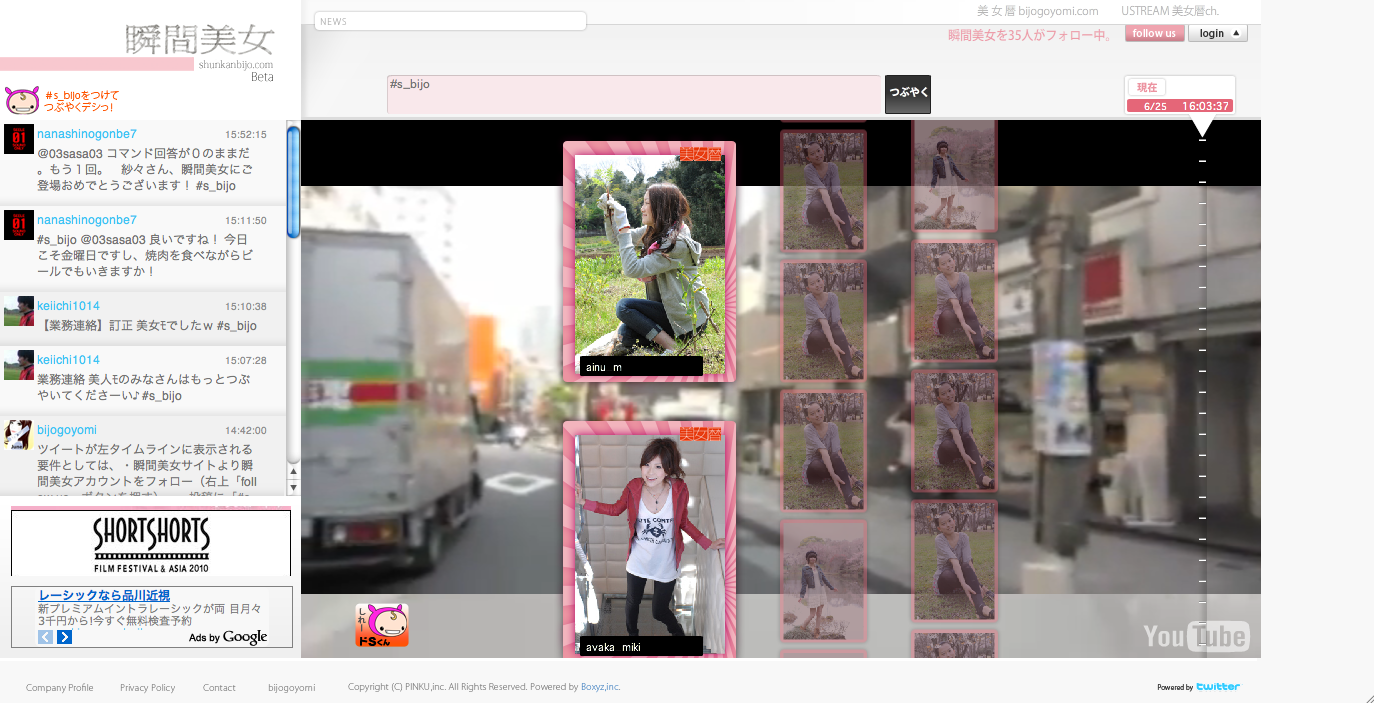The height and width of the screenshot is (703, 1374).
Task: Click the Powered by Twitter logo
Action: point(1217,687)
